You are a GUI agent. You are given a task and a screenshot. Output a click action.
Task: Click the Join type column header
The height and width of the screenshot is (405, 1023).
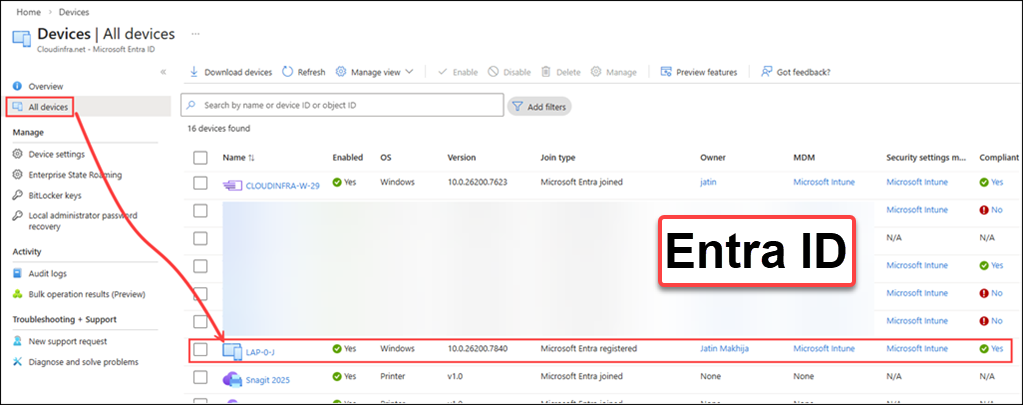point(558,158)
